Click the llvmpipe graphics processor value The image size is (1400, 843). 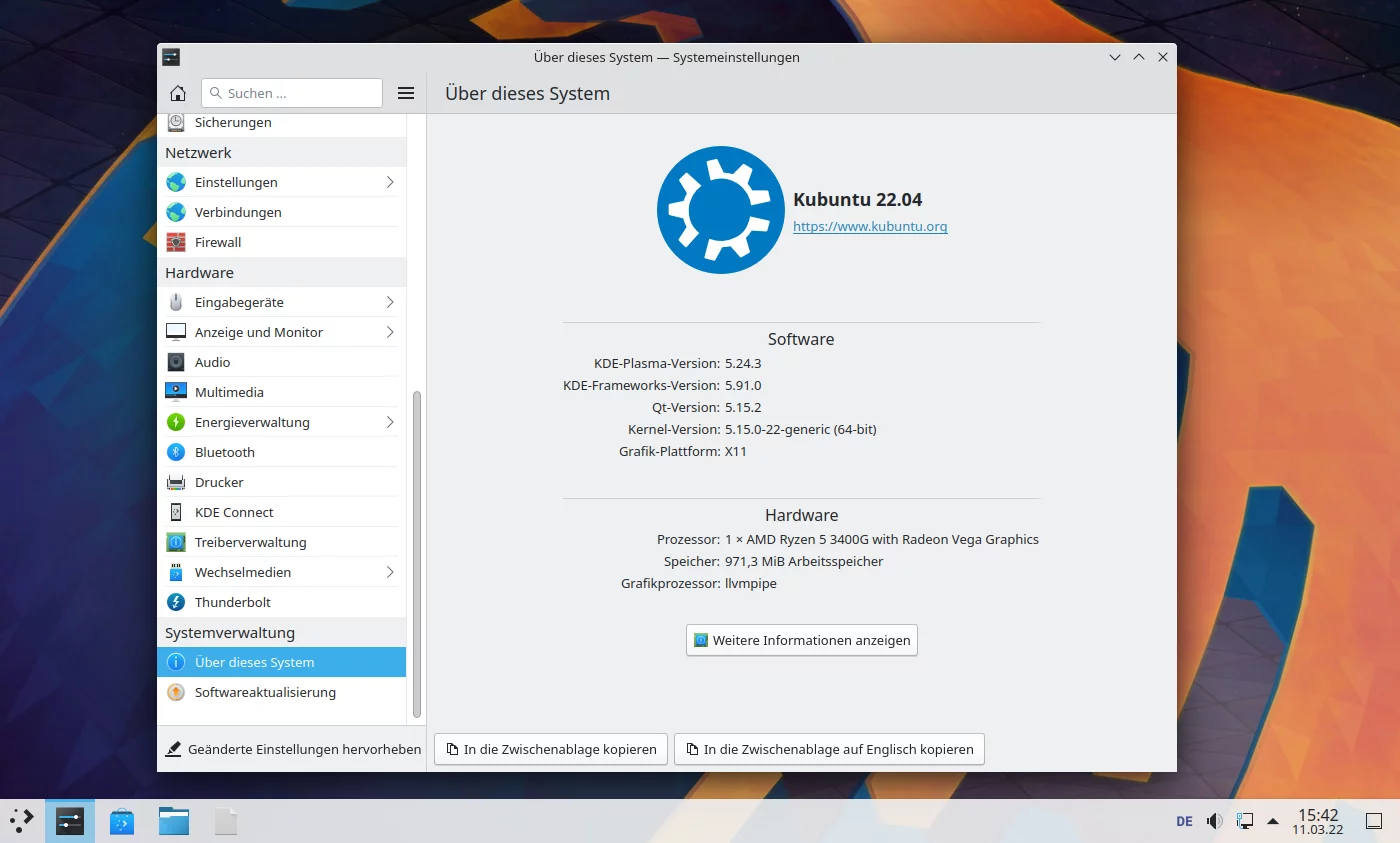(751, 583)
